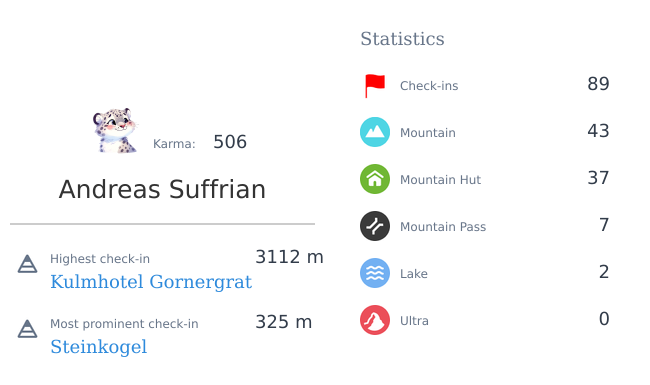Click the Statistics heading

coord(402,39)
